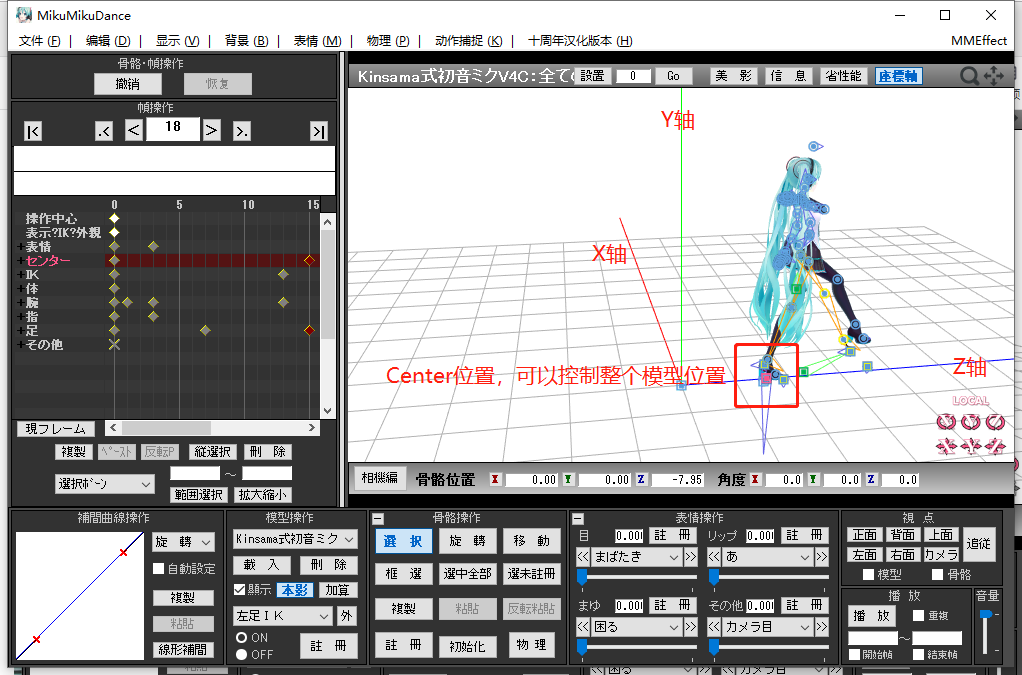Step back one frame using < icon
This screenshot has width=1022, height=675.
(x=133, y=129)
